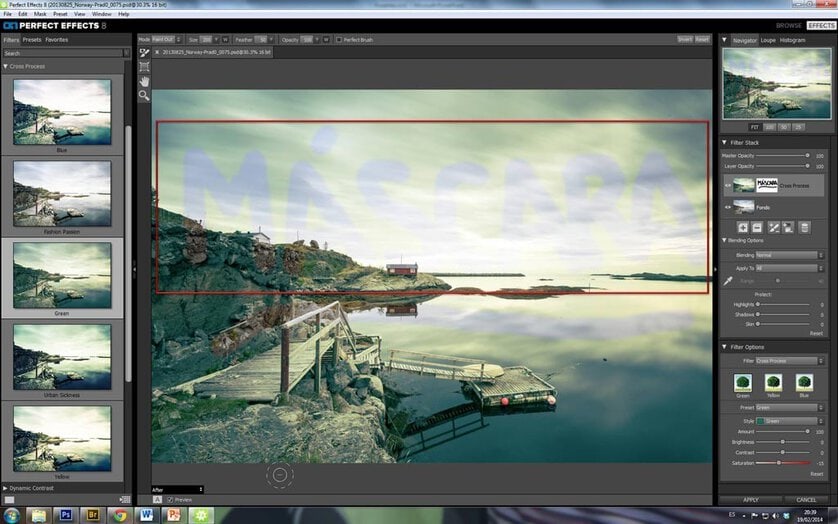The height and width of the screenshot is (524, 838).
Task: Click the grid view icon below filter list
Action: tap(125, 499)
